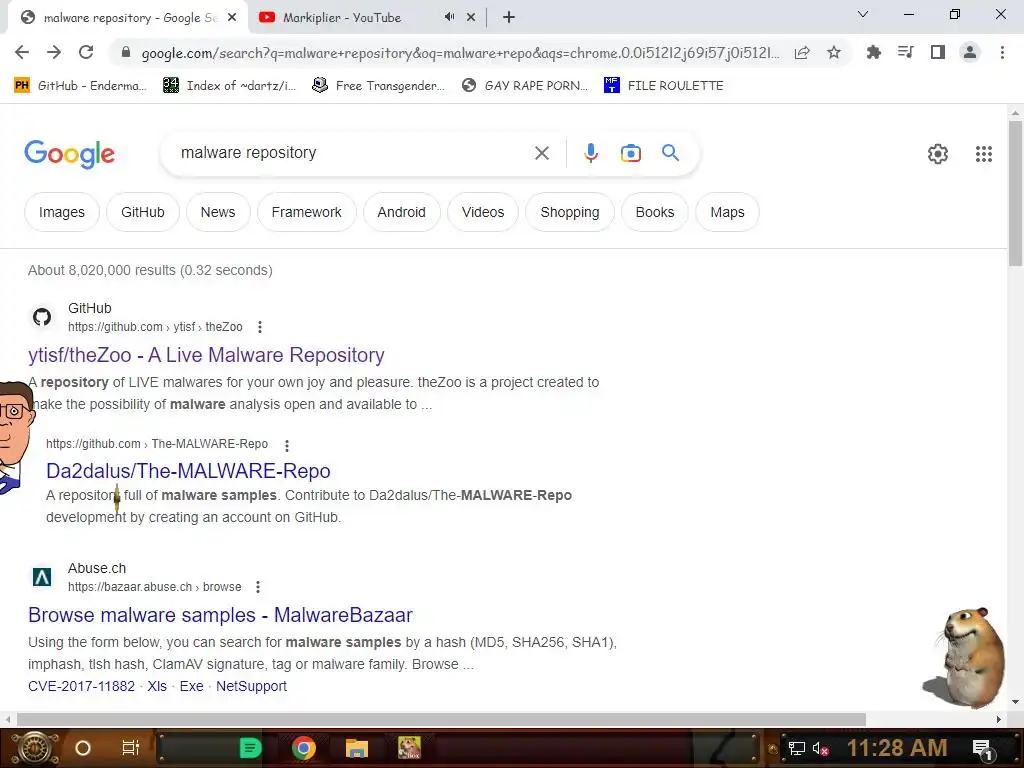
Task: Unmute the system volume tray icon
Action: [820, 749]
